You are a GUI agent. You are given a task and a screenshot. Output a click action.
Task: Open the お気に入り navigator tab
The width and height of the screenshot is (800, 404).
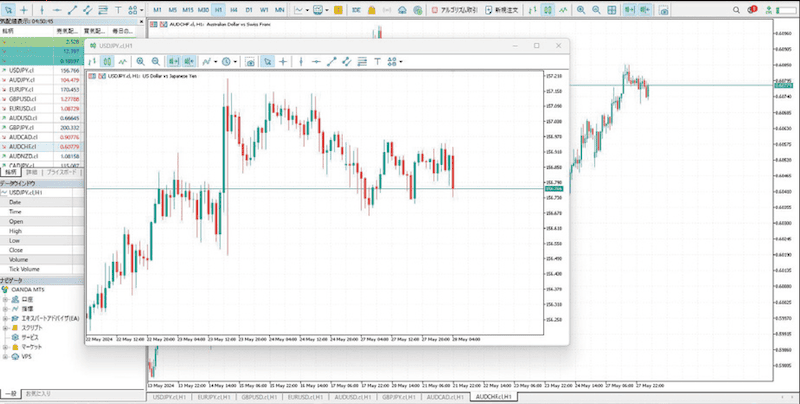pyautogui.click(x=38, y=394)
